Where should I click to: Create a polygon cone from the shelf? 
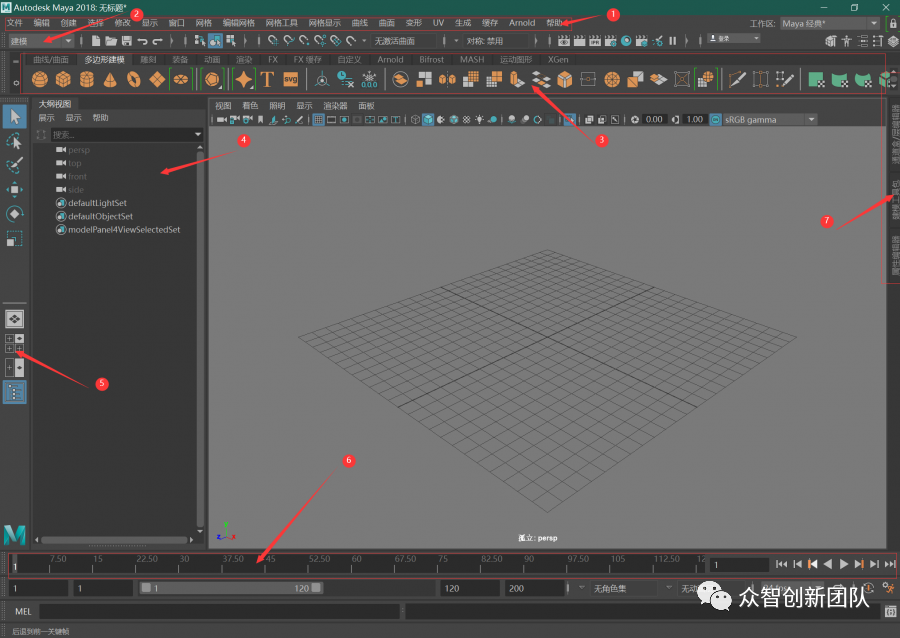tap(107, 80)
